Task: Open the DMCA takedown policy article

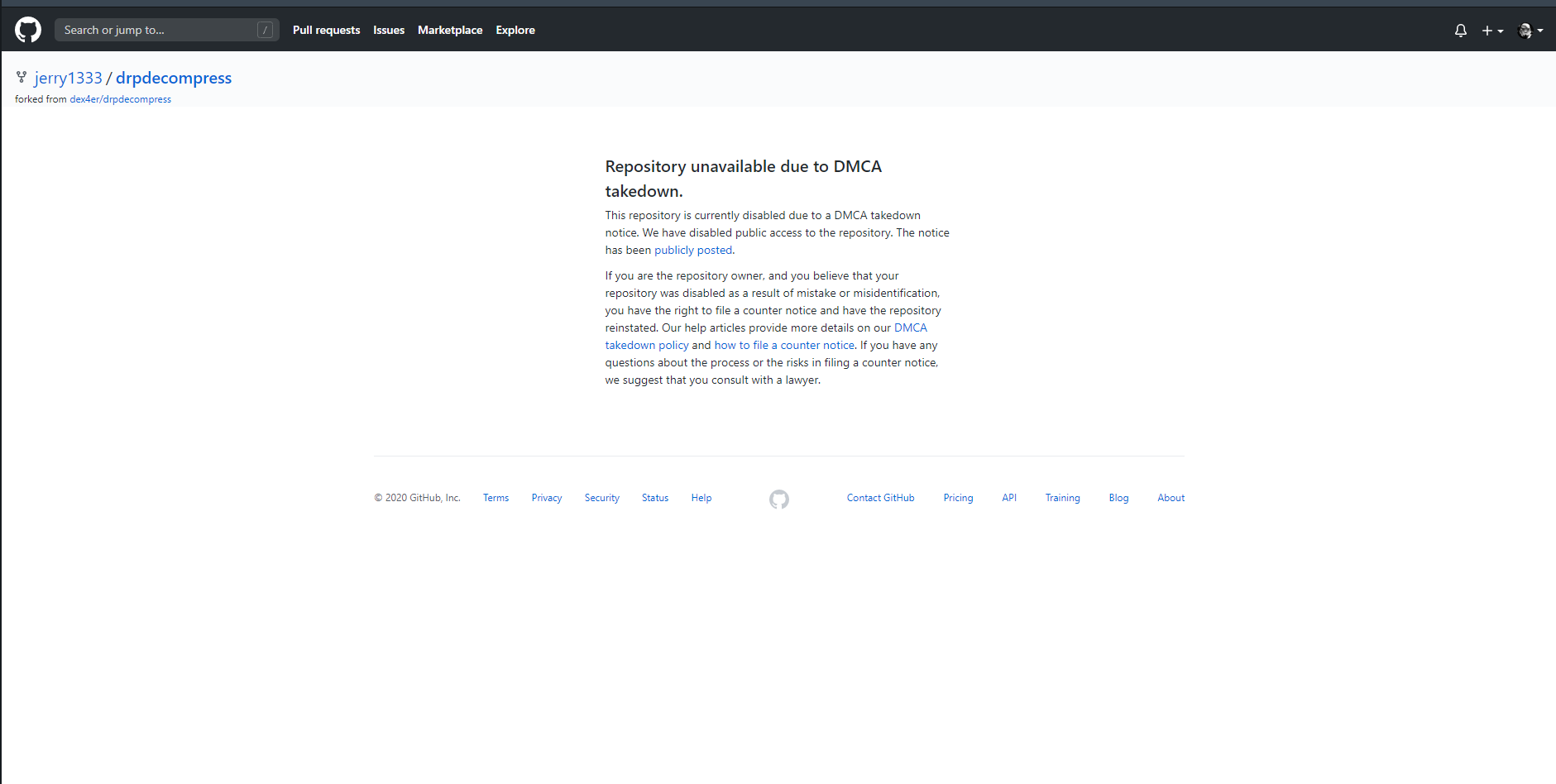Action: (646, 345)
